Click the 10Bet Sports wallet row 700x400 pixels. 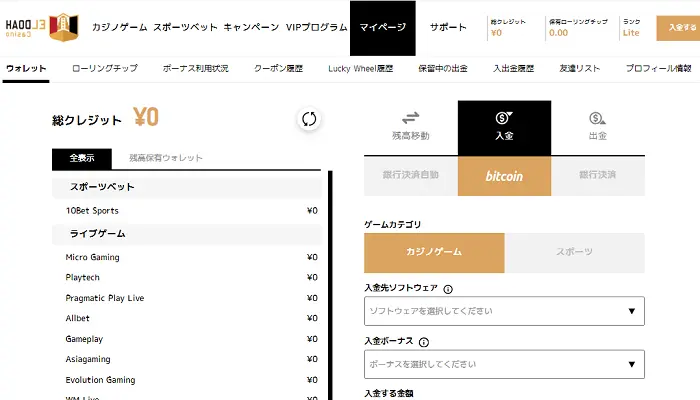pyautogui.click(x=187, y=211)
